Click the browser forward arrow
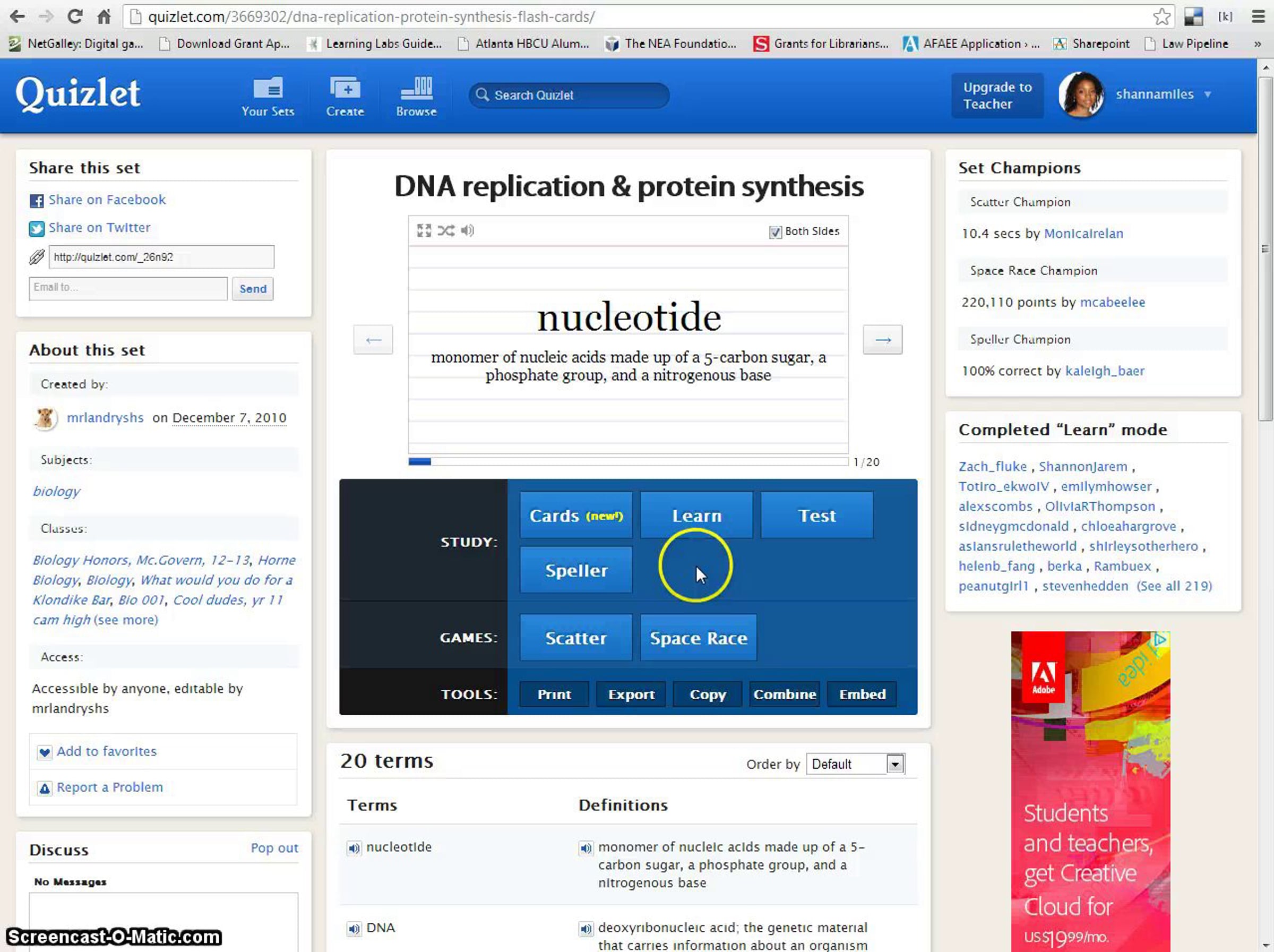Screen dimensions: 1274x952 [x=46, y=16]
